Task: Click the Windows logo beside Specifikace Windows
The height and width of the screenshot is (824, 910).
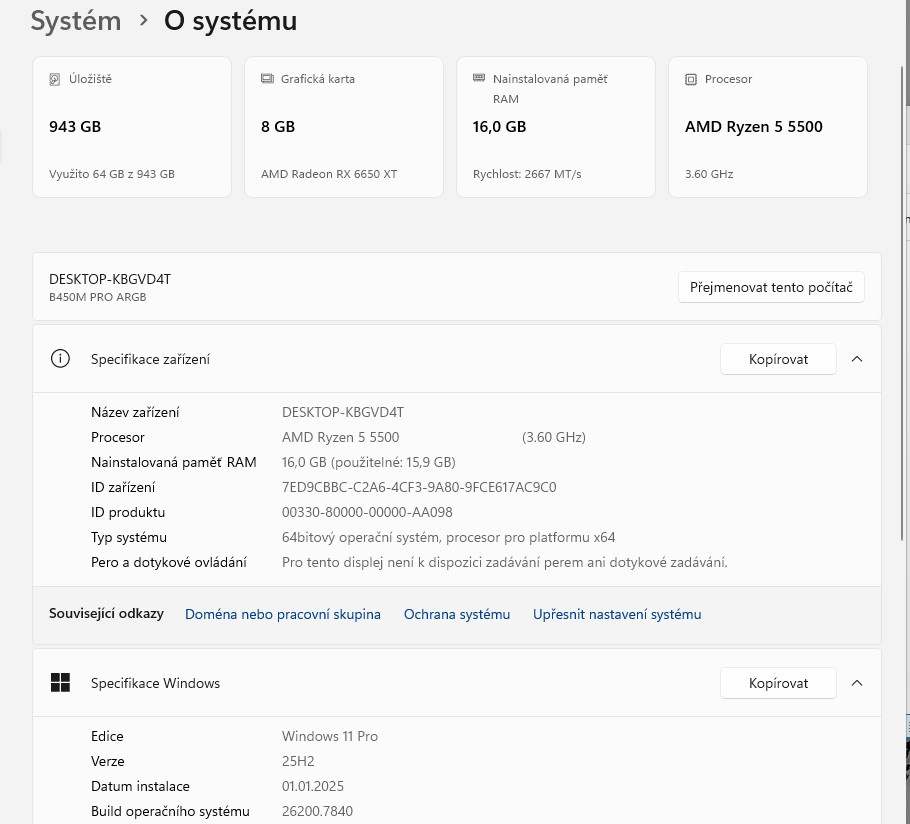Action: (60, 682)
